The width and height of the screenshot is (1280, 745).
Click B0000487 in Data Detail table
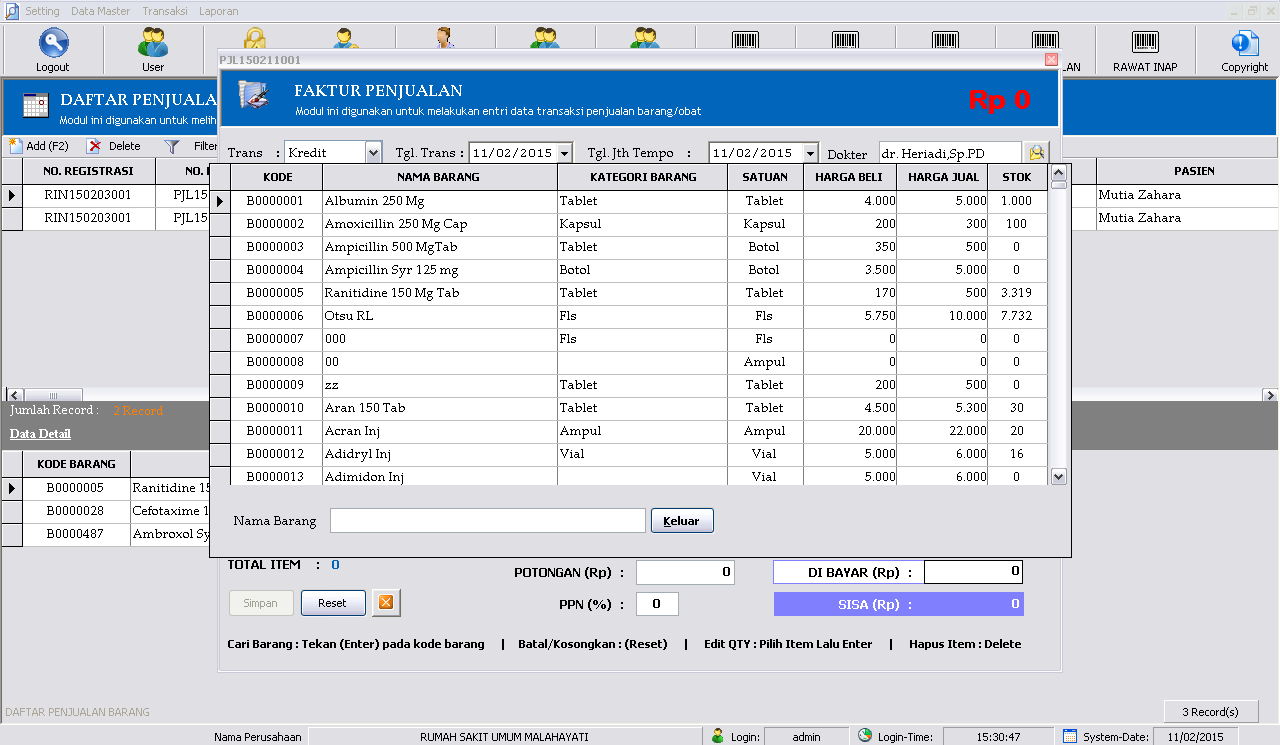[76, 534]
